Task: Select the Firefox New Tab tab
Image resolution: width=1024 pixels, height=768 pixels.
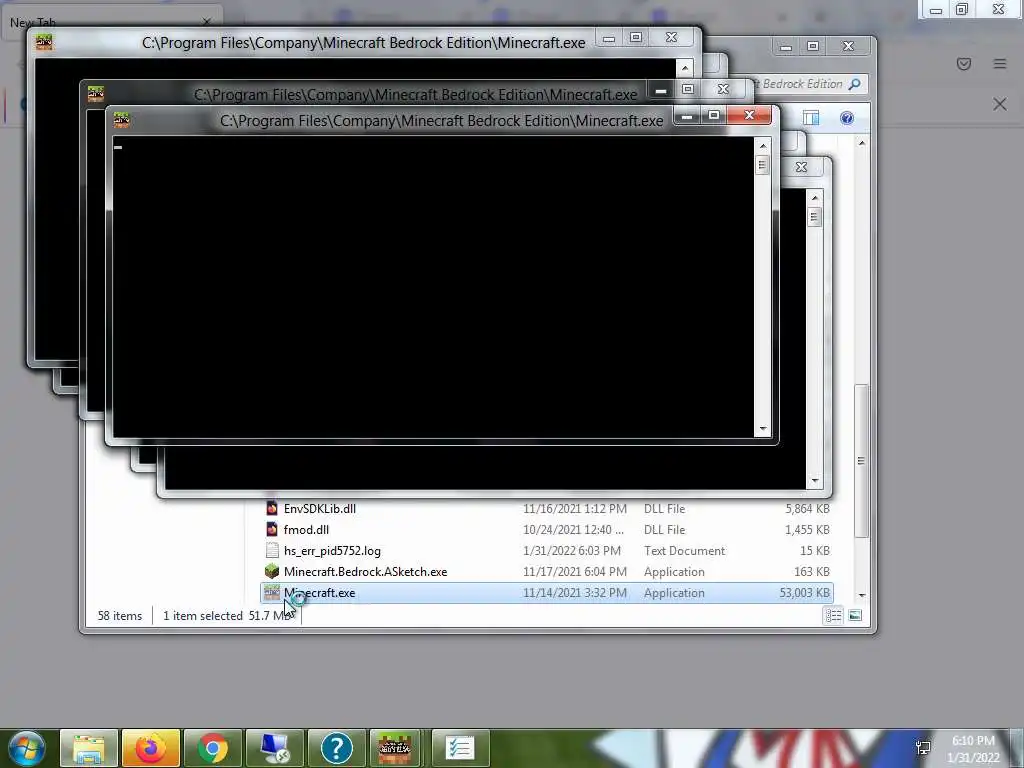Action: tap(111, 22)
